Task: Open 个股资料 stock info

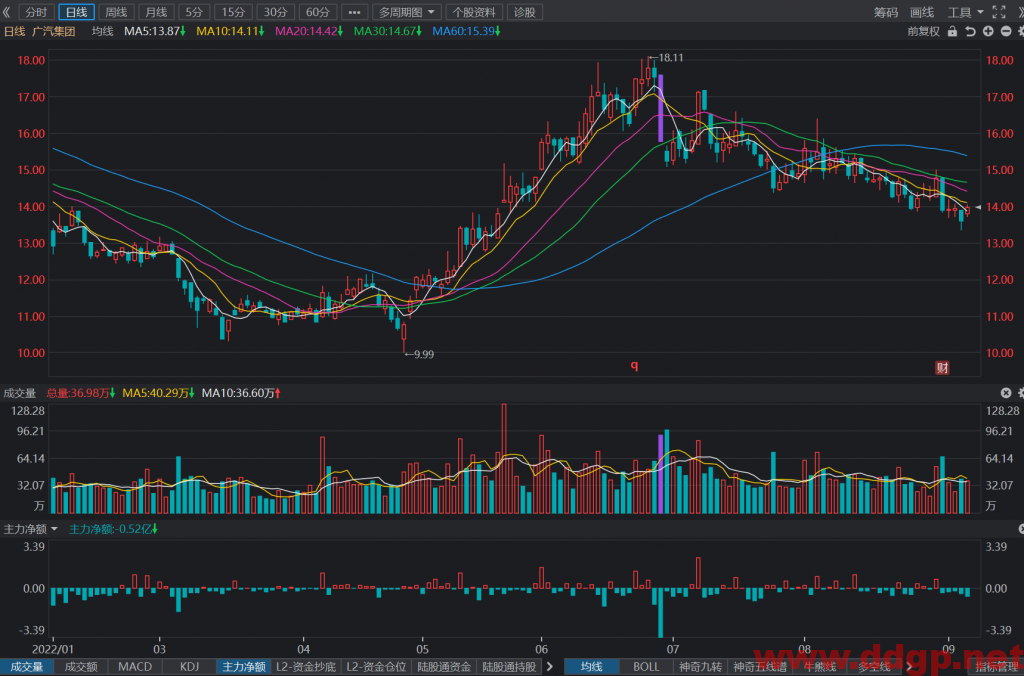Action: (x=474, y=12)
